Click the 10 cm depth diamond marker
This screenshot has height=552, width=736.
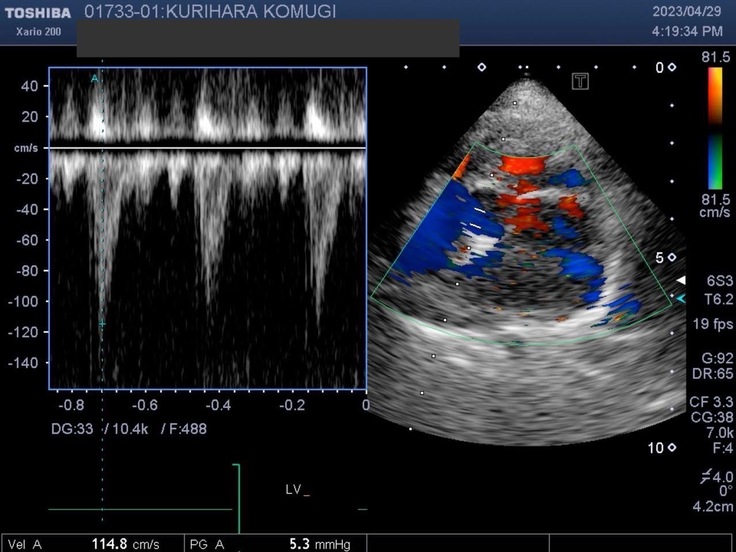(x=672, y=448)
